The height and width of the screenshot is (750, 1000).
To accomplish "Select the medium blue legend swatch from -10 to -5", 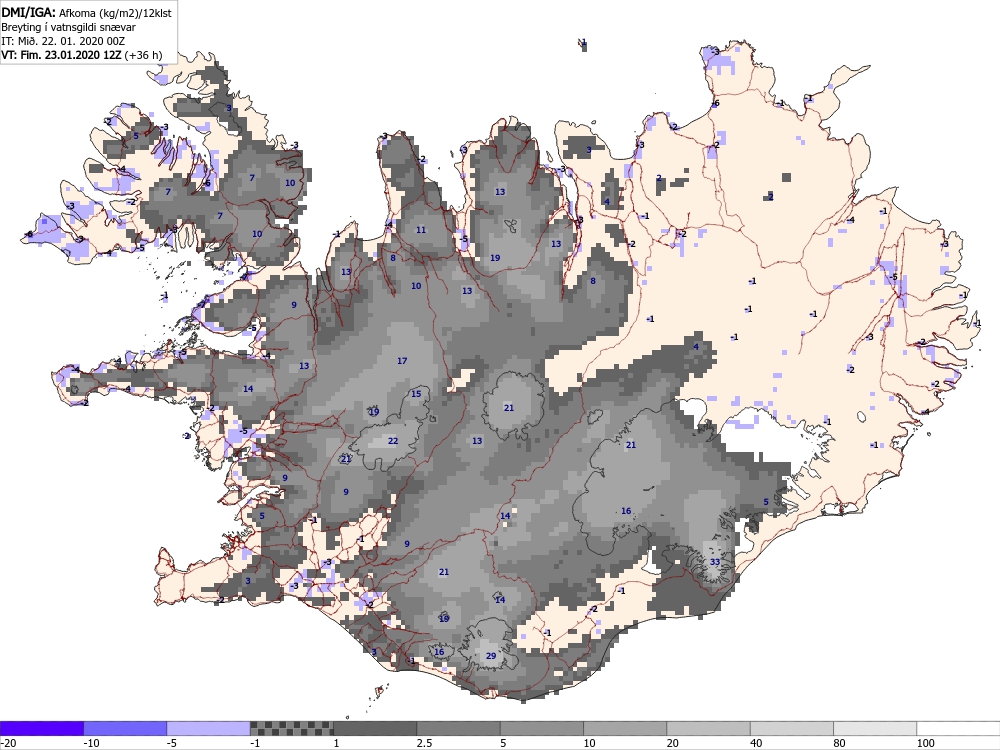I will [125, 728].
